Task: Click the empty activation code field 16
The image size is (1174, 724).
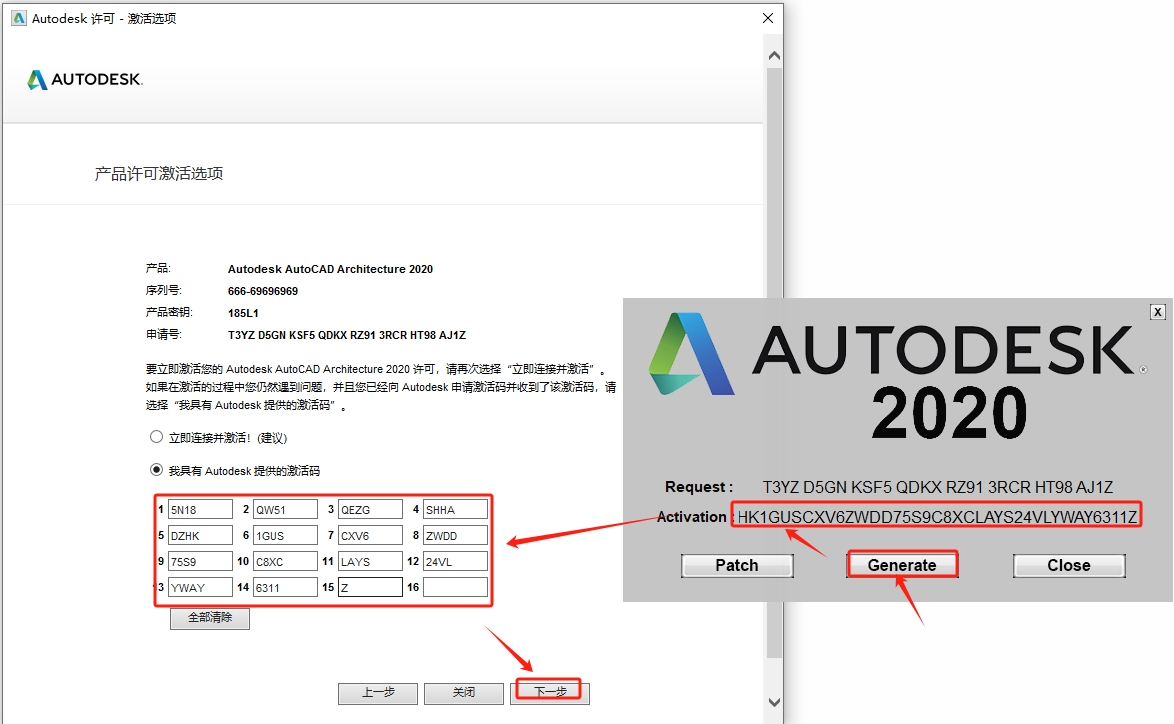Action: click(455, 587)
